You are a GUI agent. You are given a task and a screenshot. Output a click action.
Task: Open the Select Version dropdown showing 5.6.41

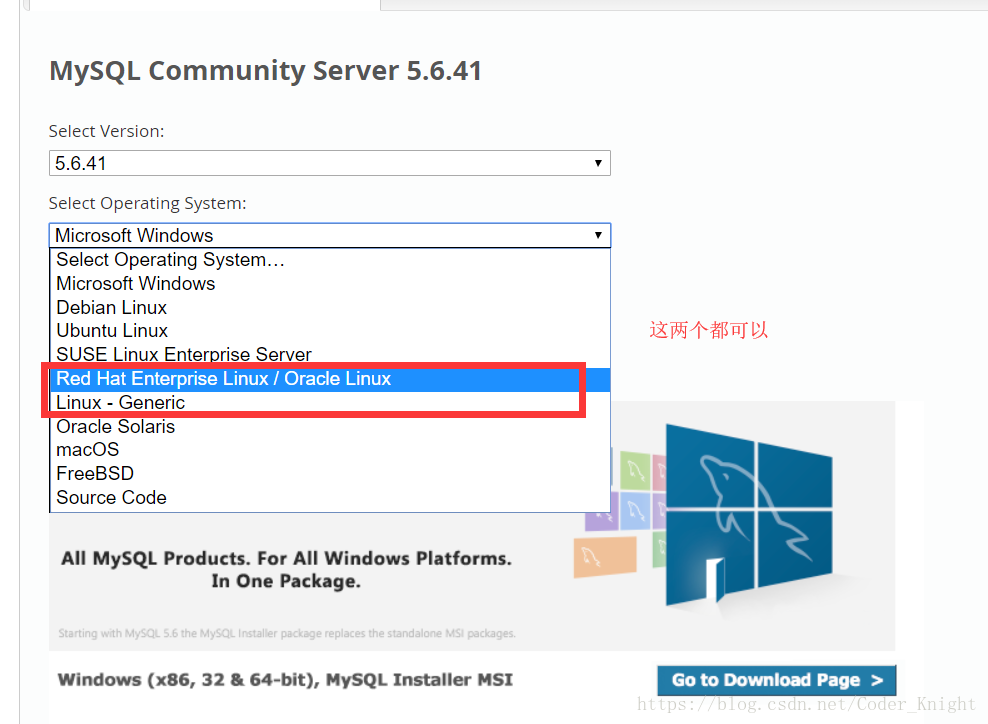point(330,163)
